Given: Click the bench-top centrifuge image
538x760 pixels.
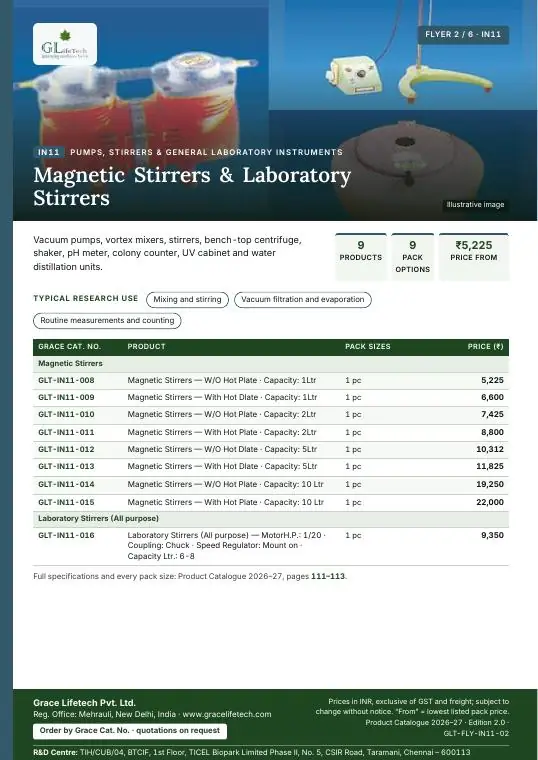Looking at the screenshot, I should click(407, 167).
